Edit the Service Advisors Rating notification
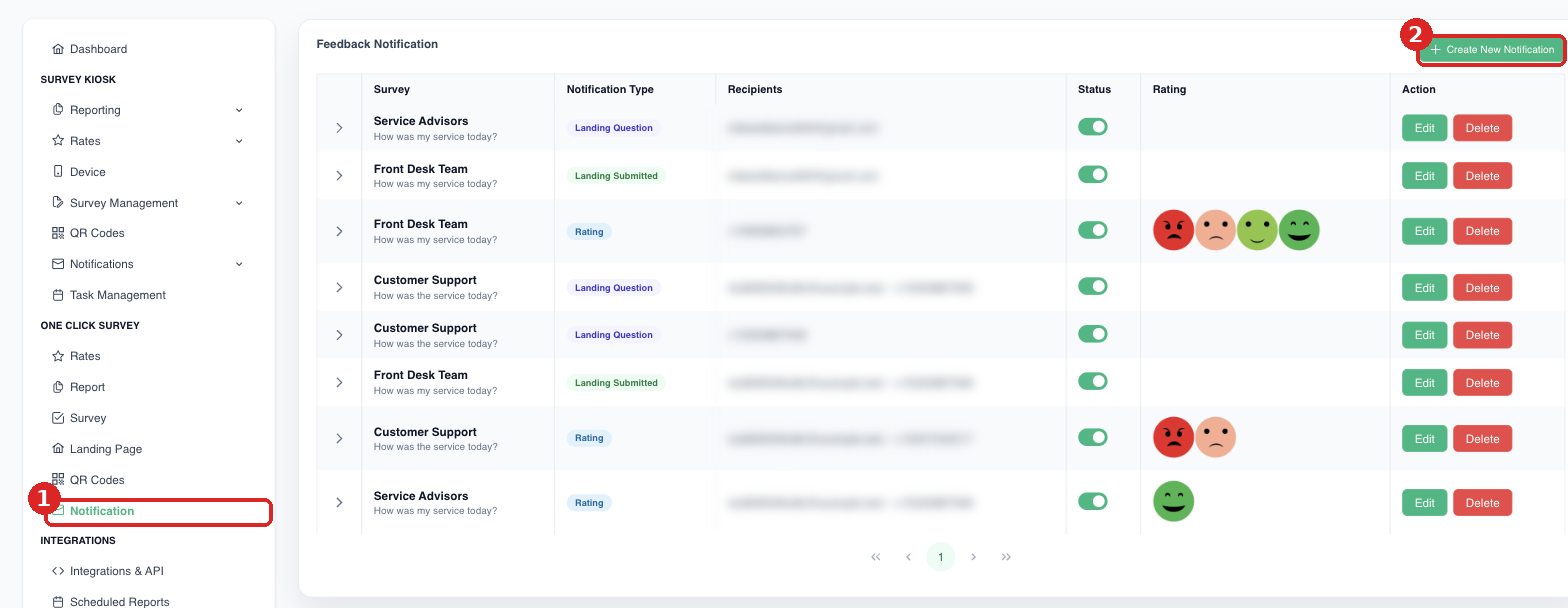1568x608 pixels. pyautogui.click(x=1424, y=502)
